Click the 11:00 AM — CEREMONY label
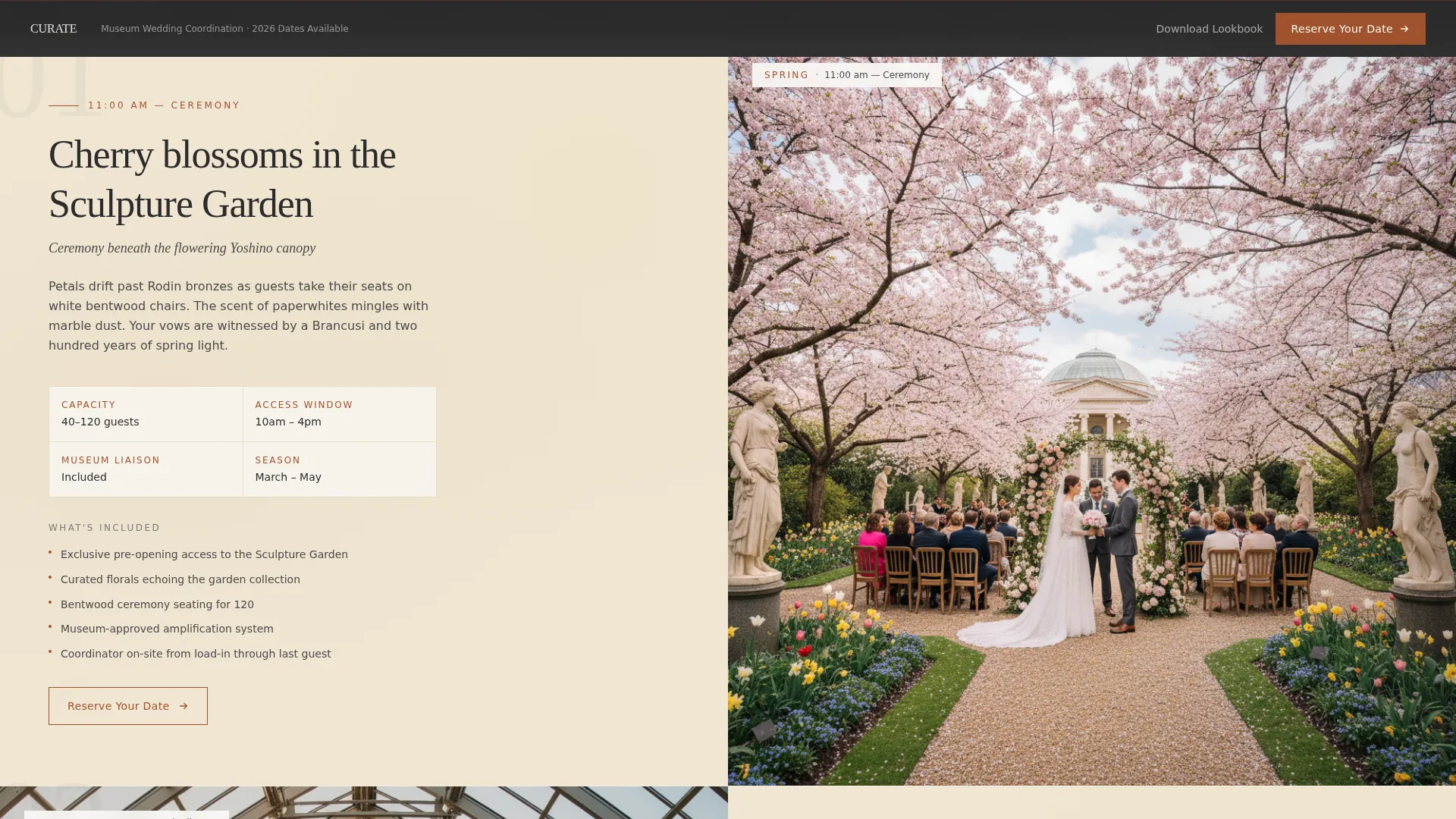 (164, 105)
